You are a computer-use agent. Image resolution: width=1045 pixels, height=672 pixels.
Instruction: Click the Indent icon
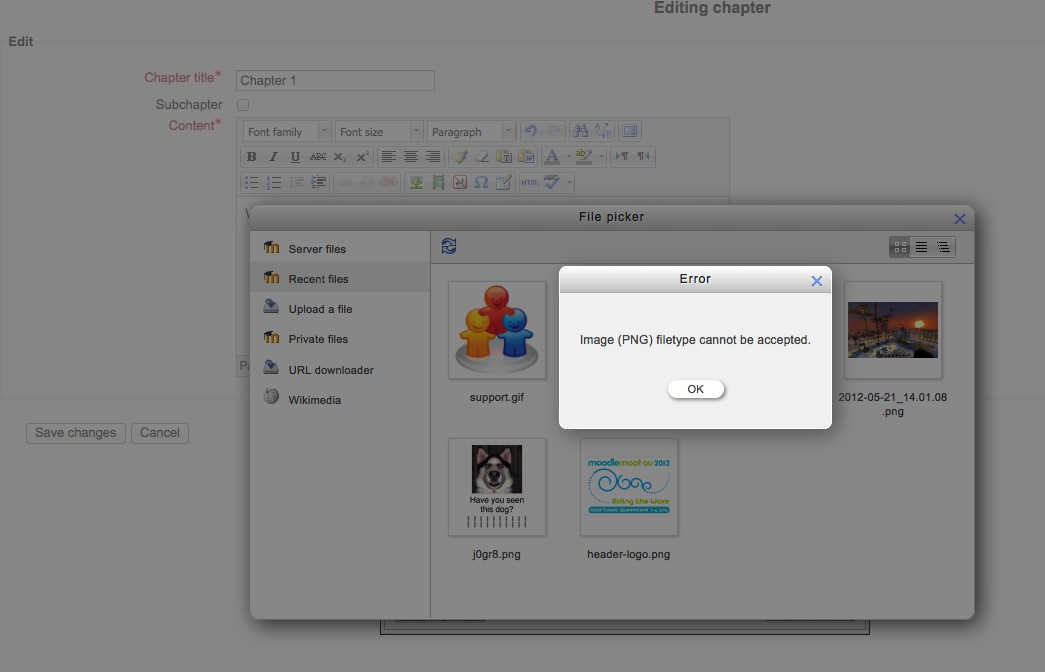[x=319, y=183]
